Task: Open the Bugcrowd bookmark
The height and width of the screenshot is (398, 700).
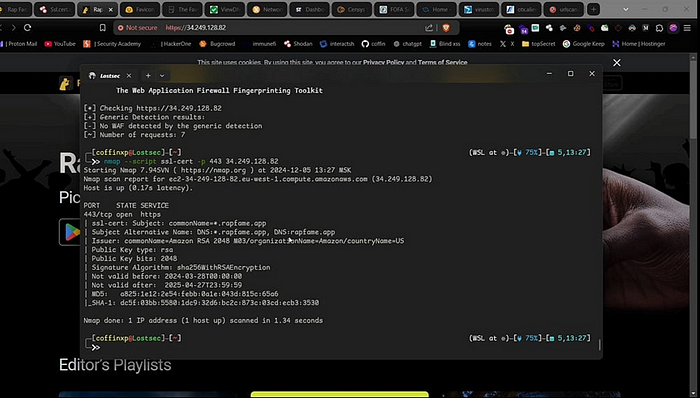Action: click(217, 44)
